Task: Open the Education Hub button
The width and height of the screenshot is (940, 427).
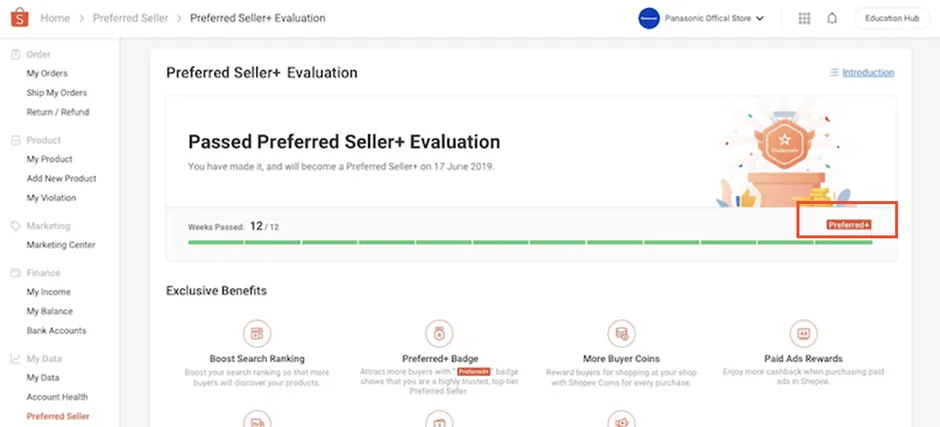Action: pos(892,18)
